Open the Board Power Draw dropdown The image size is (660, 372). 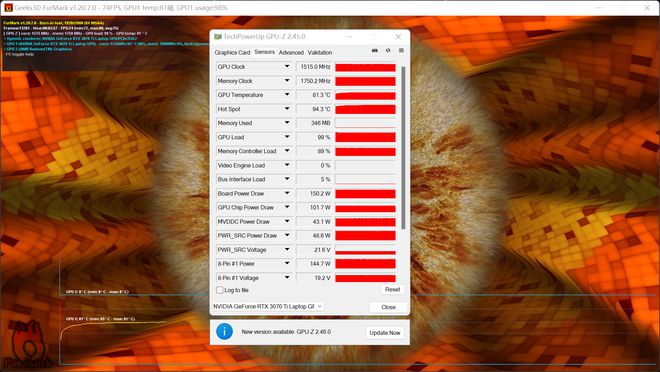click(287, 193)
